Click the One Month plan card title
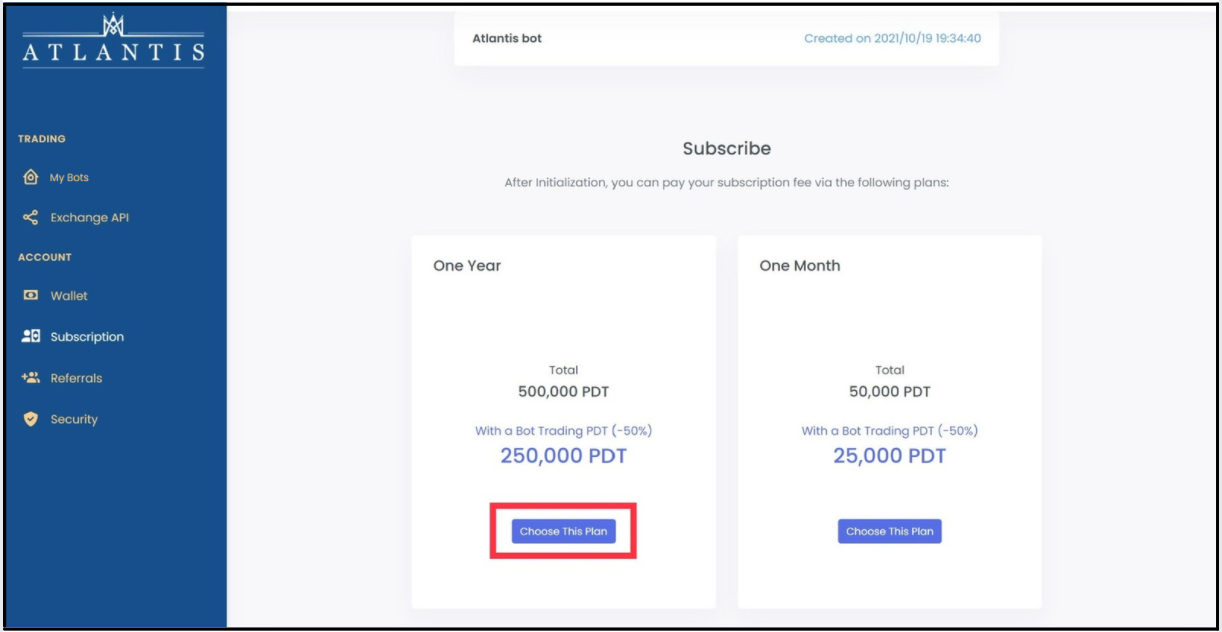This screenshot has width=1222, height=632. coord(800,266)
